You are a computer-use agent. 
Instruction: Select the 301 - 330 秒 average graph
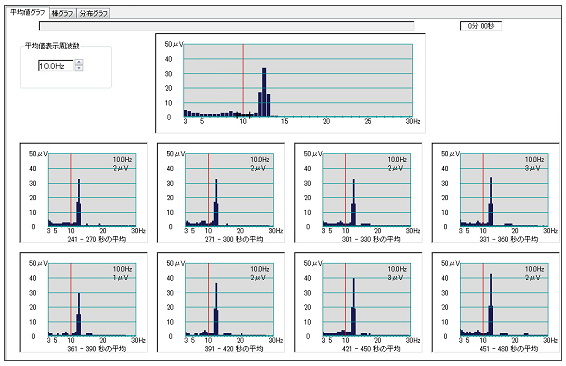[358, 193]
